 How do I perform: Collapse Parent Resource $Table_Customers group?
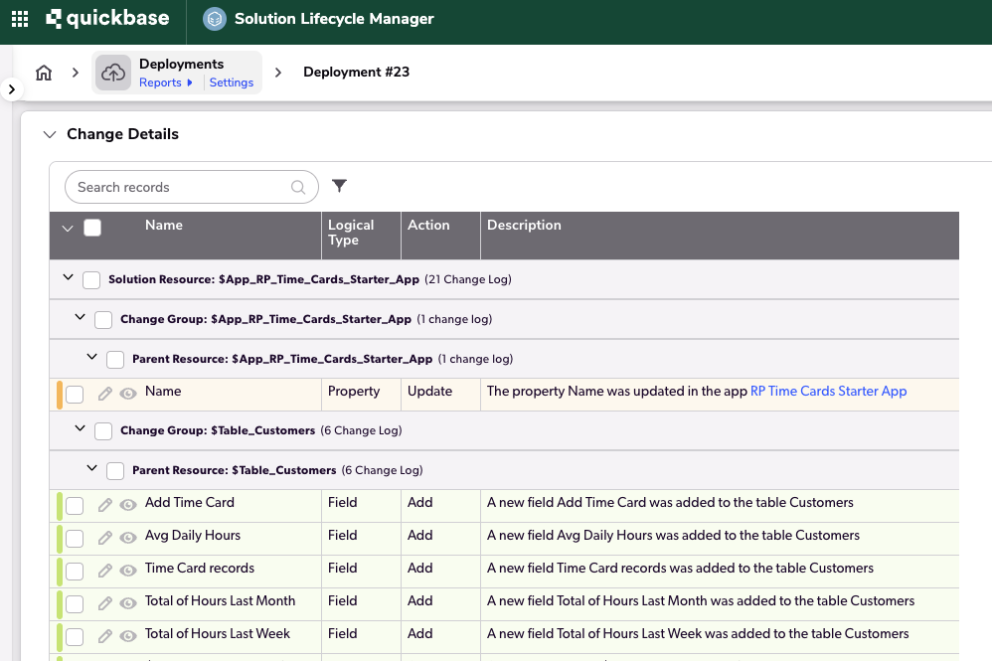[92, 469]
